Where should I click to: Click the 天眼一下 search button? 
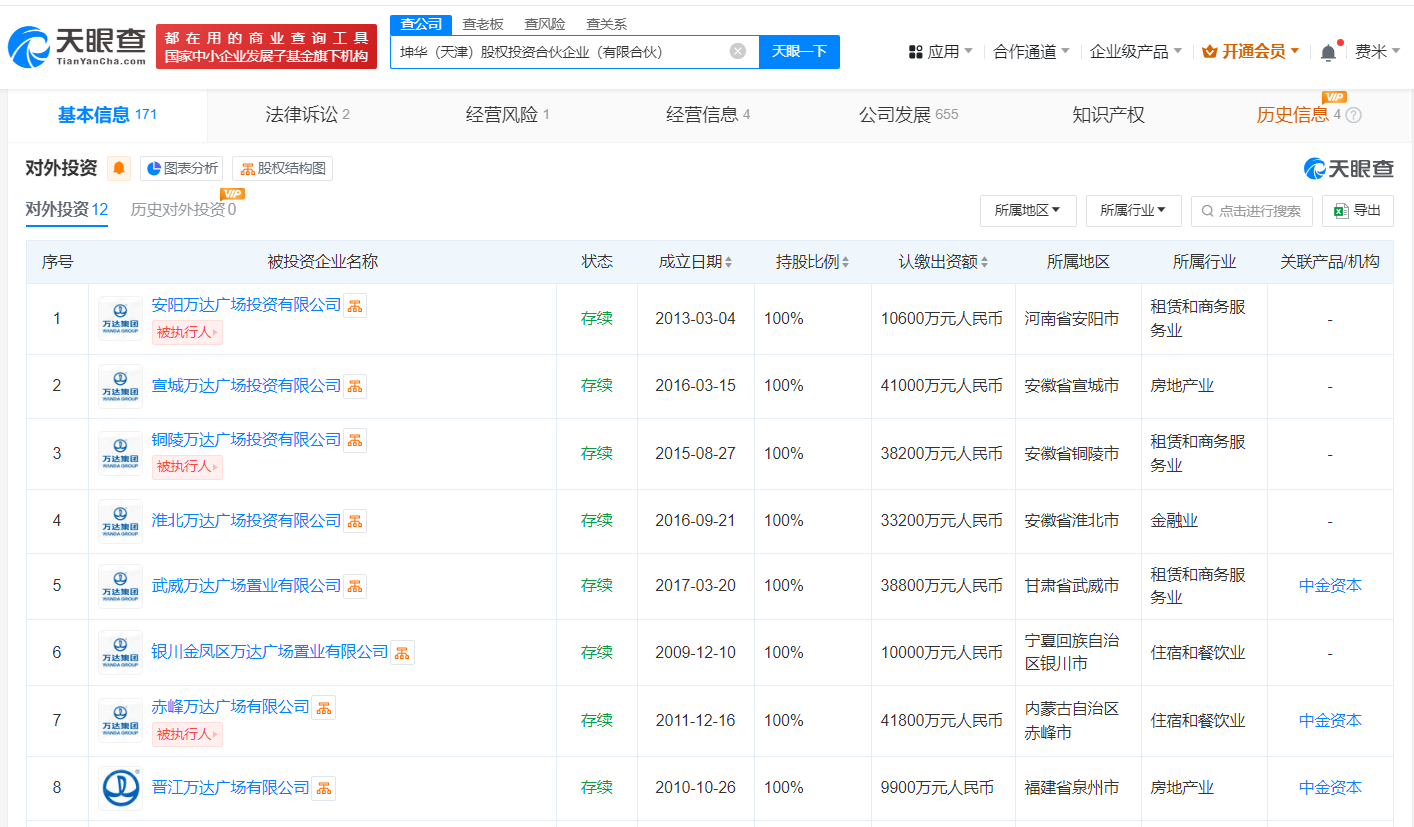799,51
